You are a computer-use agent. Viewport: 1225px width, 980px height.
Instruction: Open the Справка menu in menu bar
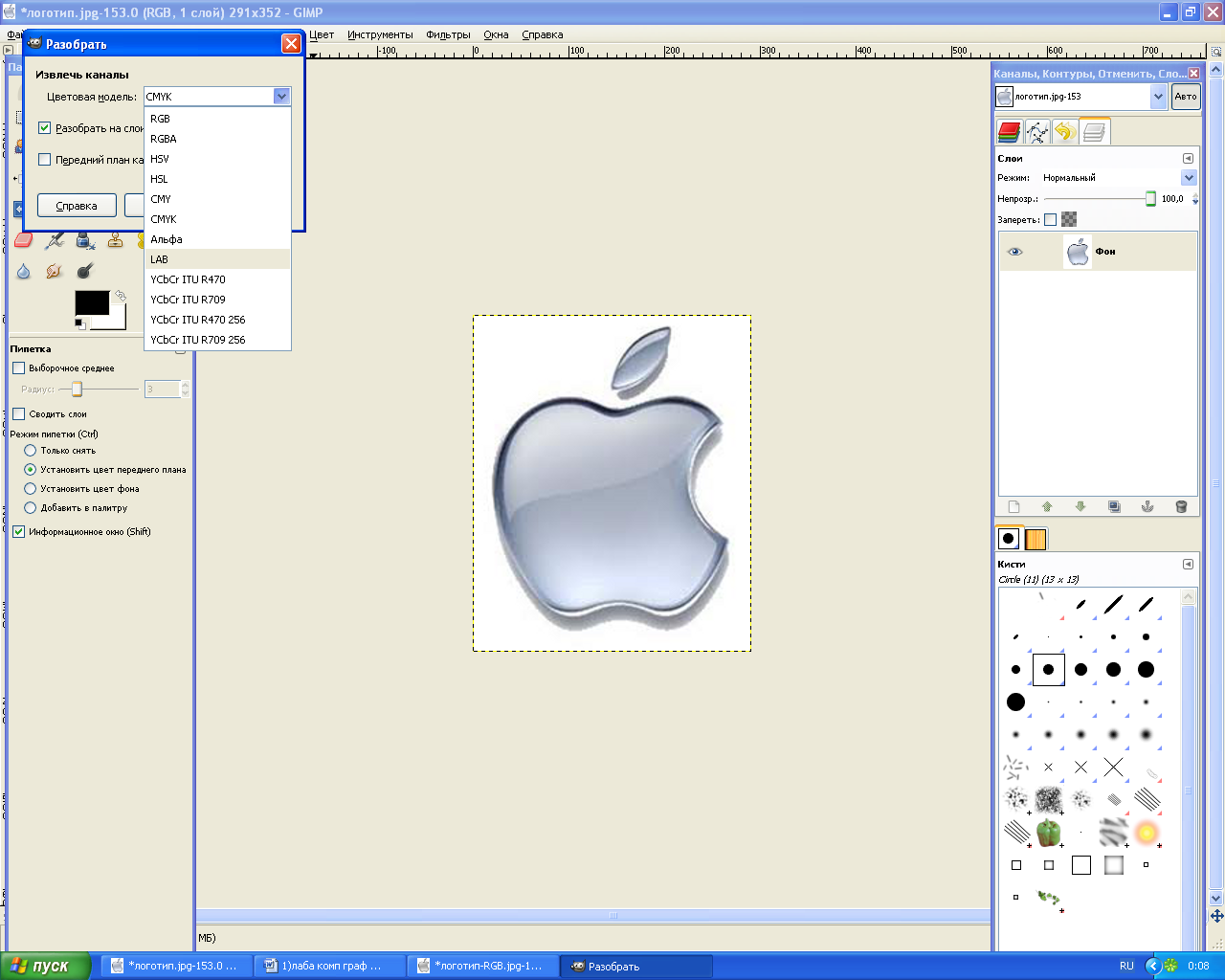tap(543, 34)
